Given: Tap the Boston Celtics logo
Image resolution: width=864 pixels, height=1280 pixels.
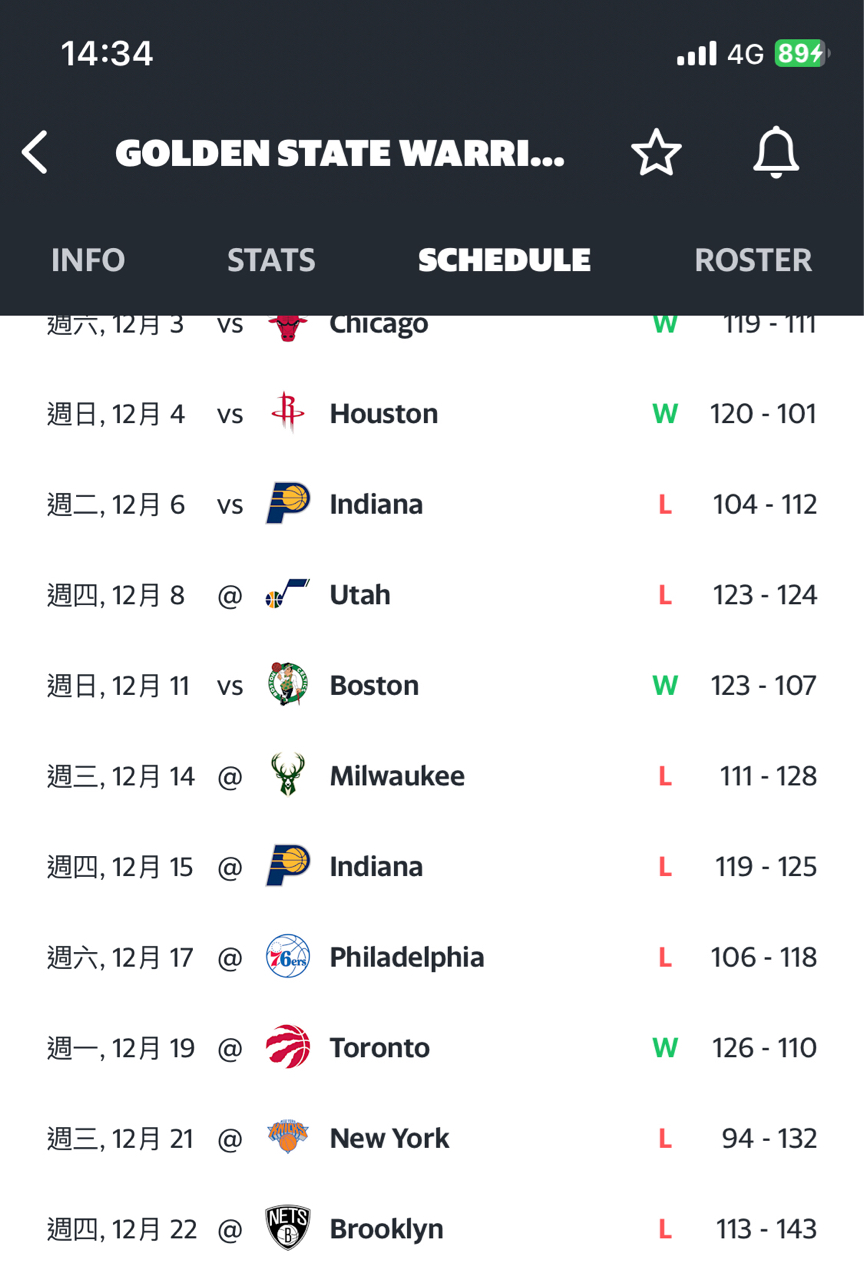Looking at the screenshot, I should tap(288, 685).
